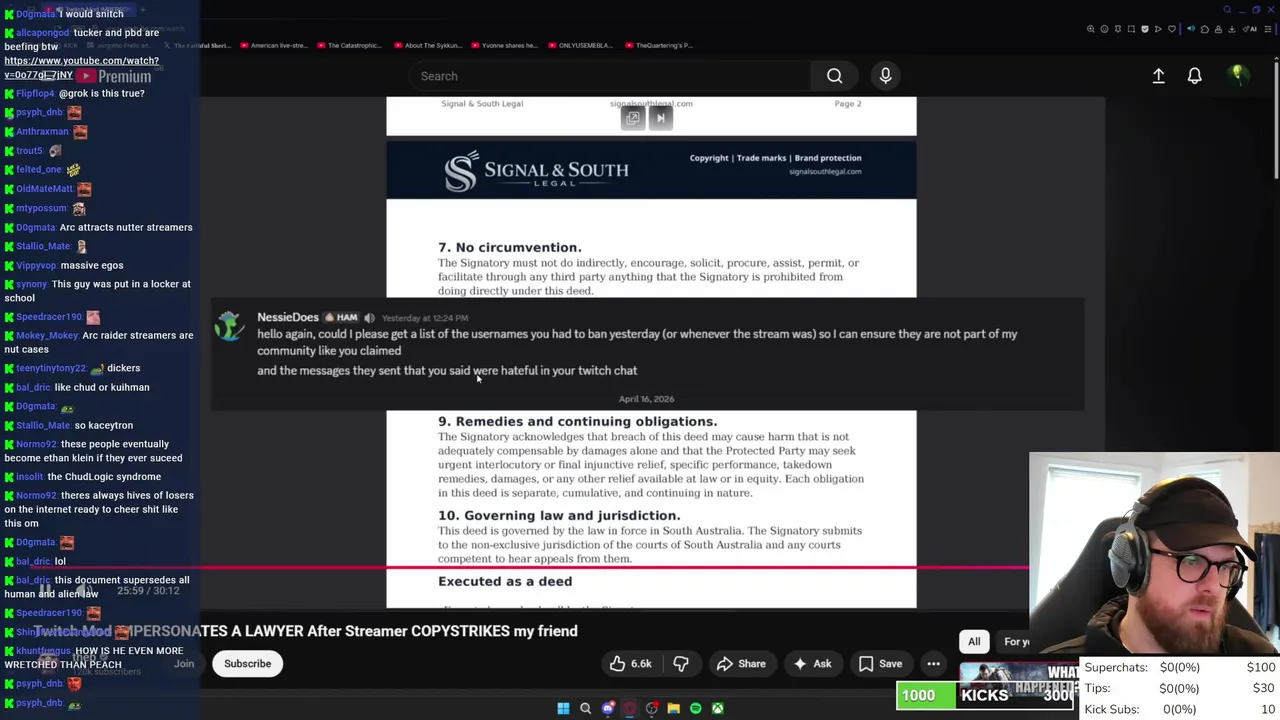Screen dimensions: 1280x720
Task: Click chat username teenytinytony22
Action: (x=51, y=368)
